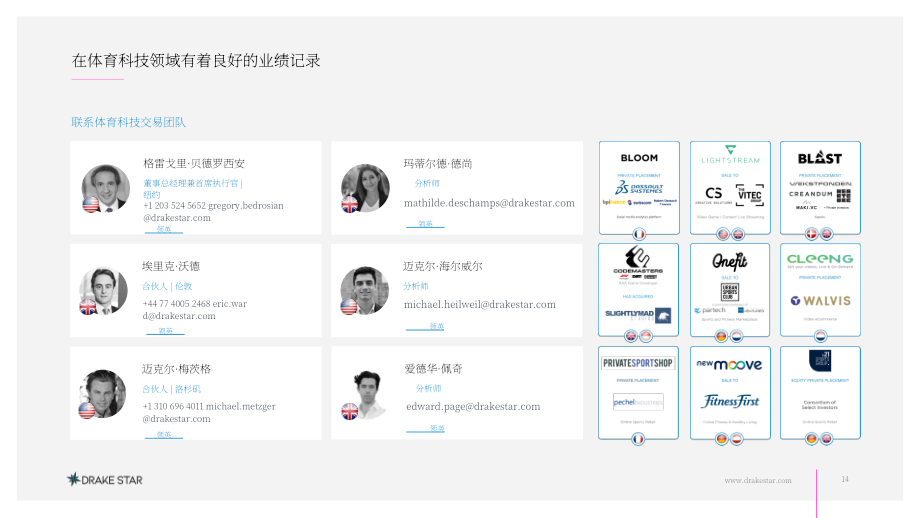Image resolution: width=920 pixels, height=518 pixels.
Task: Open Michael Heilweil's profile photo
Action: click(x=364, y=290)
